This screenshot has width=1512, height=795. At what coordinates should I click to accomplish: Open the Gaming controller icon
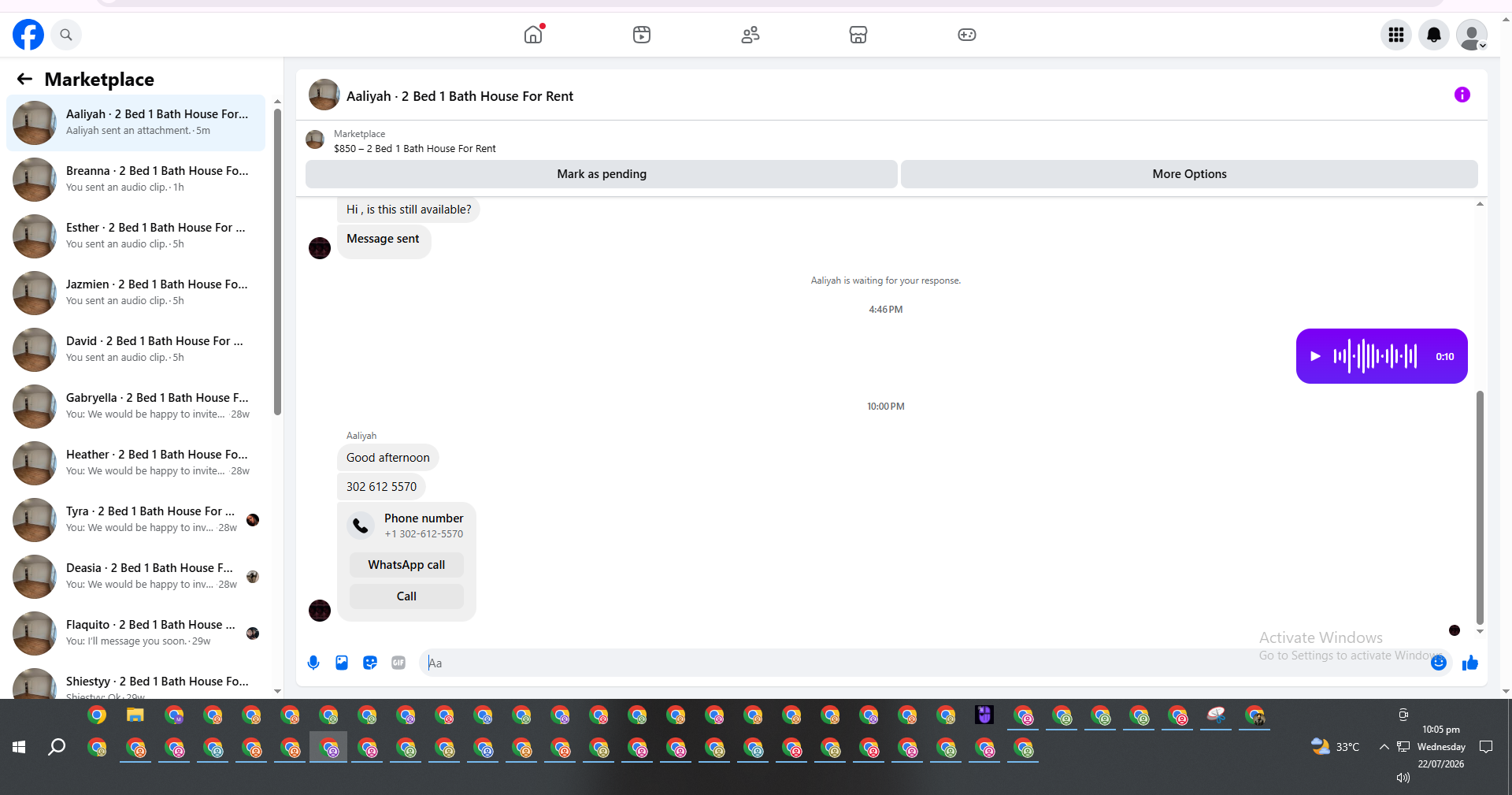[x=967, y=35]
